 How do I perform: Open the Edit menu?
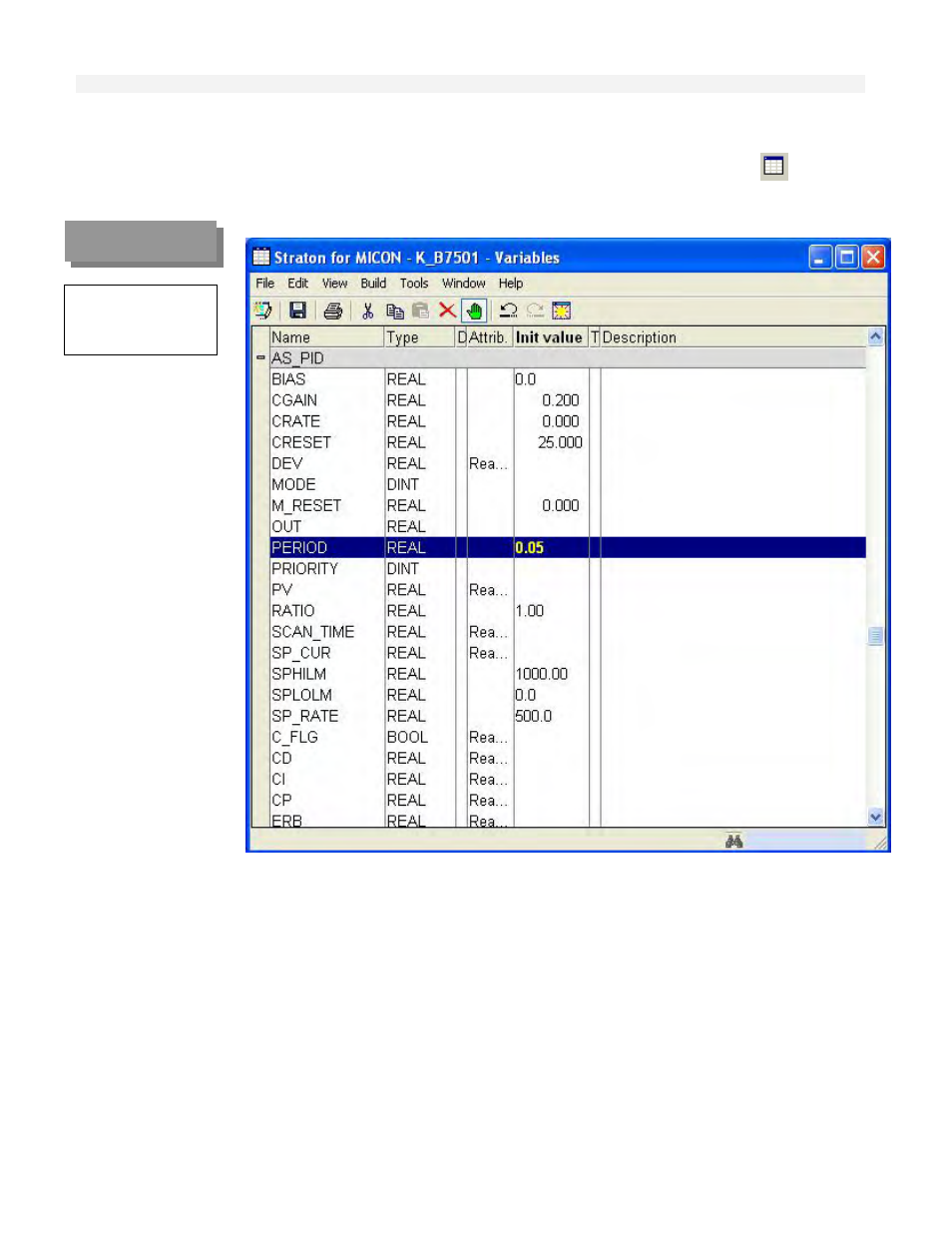(297, 284)
